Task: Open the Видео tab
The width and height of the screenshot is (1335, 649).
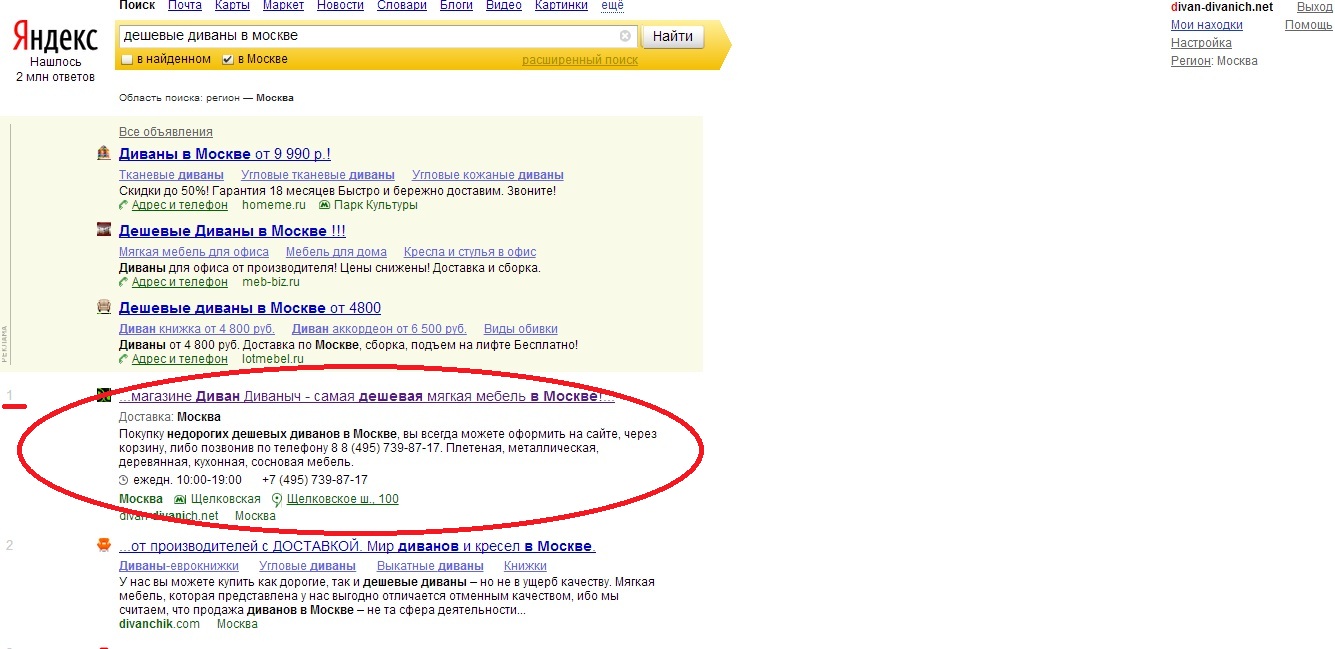Action: click(504, 6)
